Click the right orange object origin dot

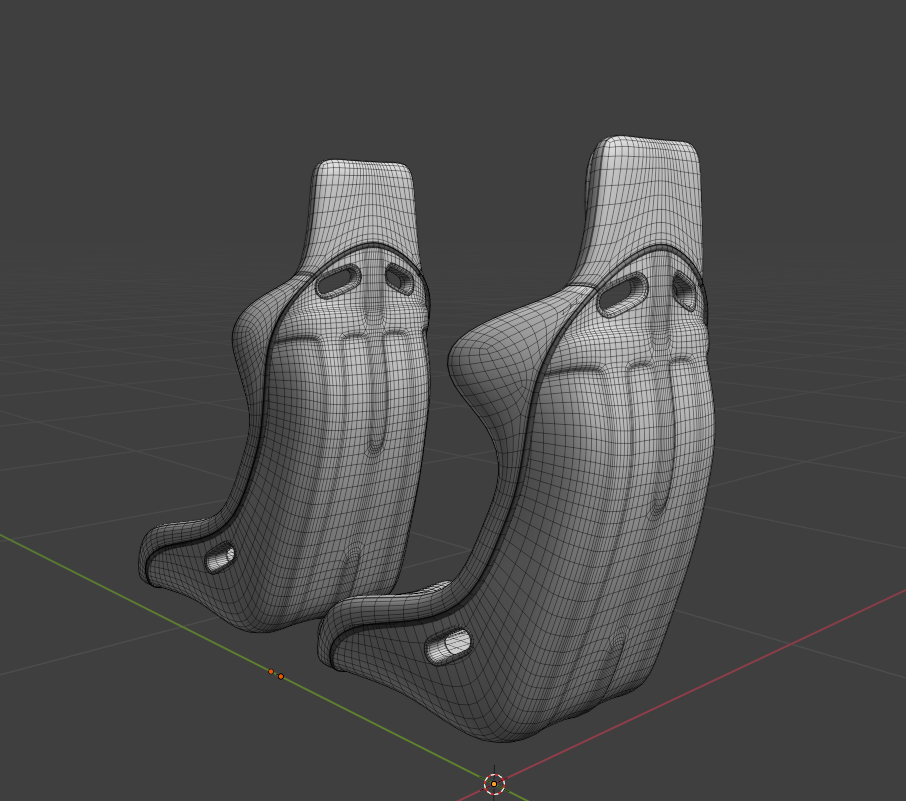(x=281, y=676)
